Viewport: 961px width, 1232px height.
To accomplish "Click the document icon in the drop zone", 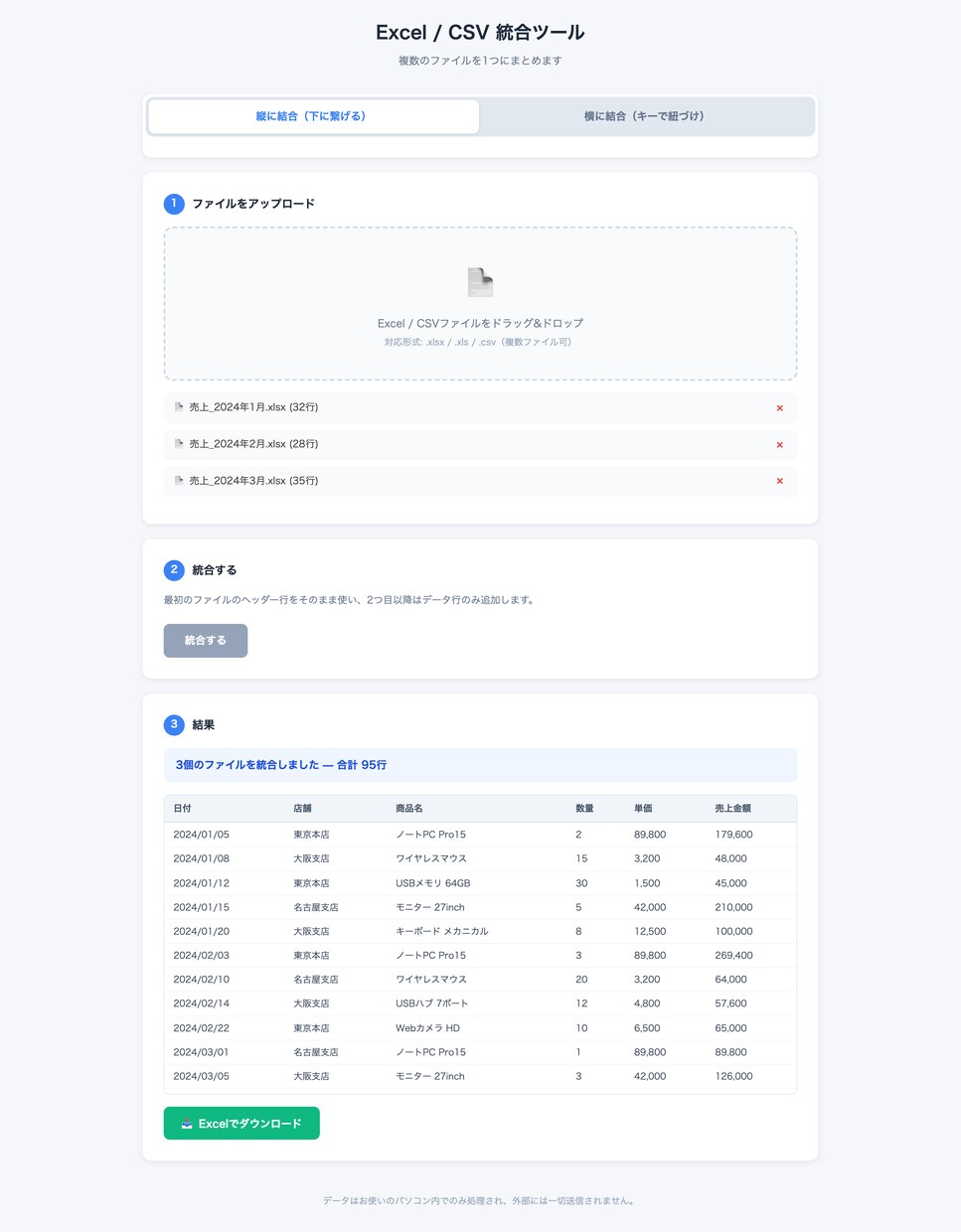I will click(x=480, y=282).
